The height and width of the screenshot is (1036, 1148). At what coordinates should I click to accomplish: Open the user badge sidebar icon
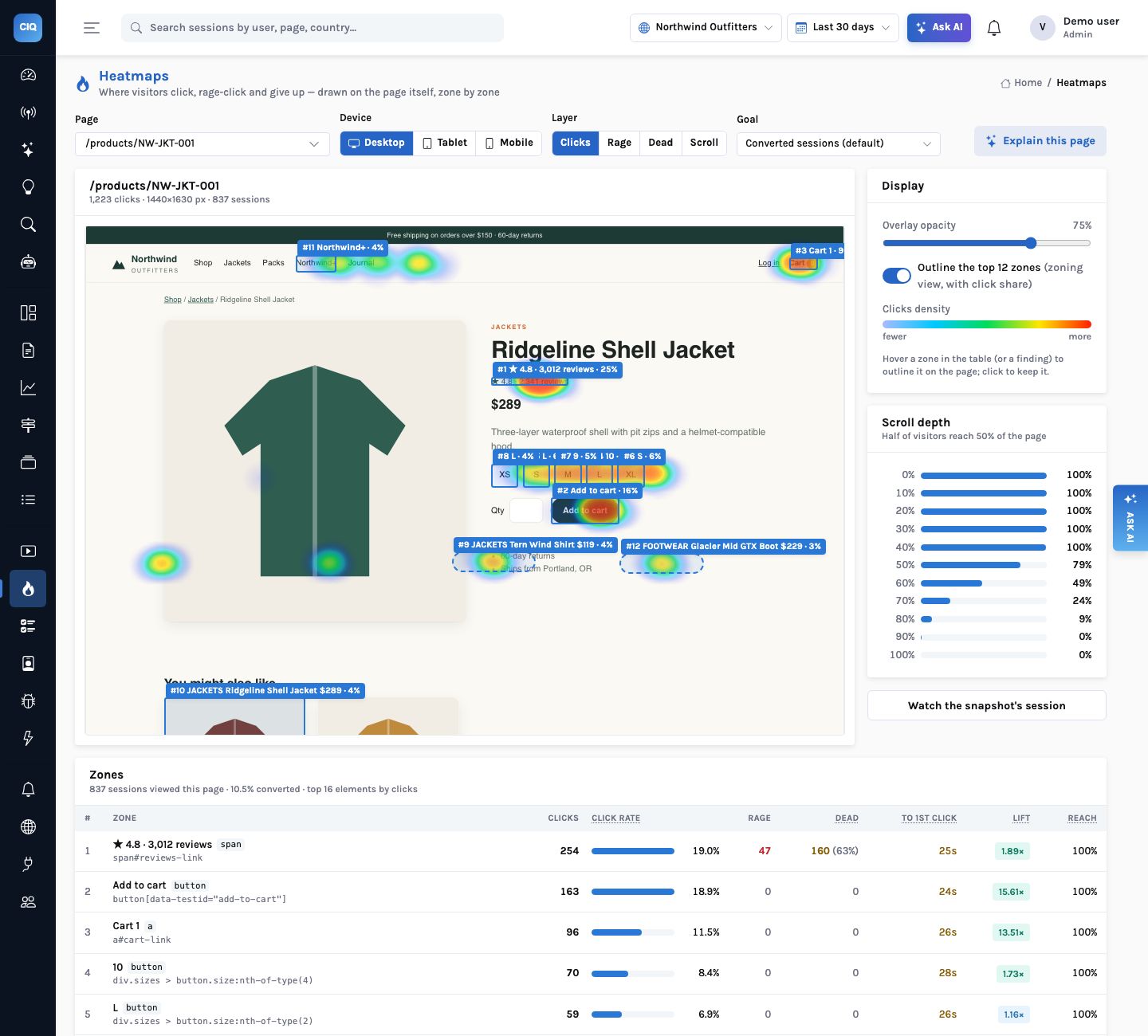pyautogui.click(x=28, y=663)
